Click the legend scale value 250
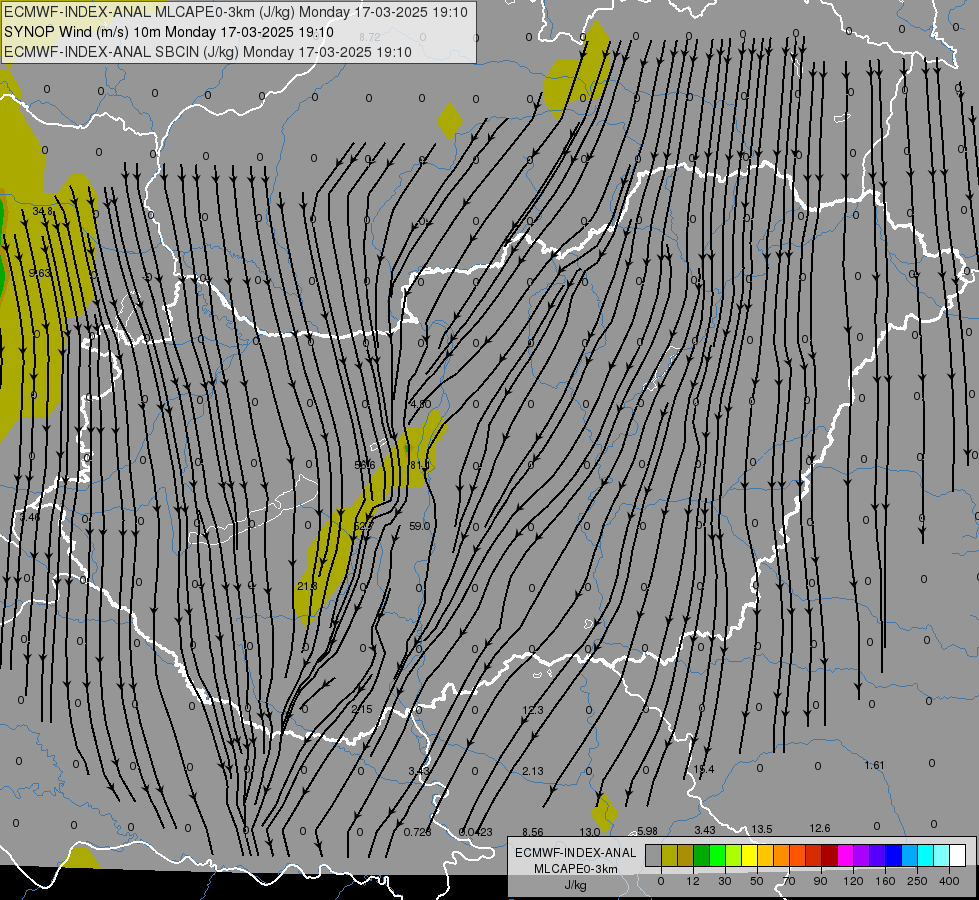The height and width of the screenshot is (900, 979). click(x=917, y=881)
